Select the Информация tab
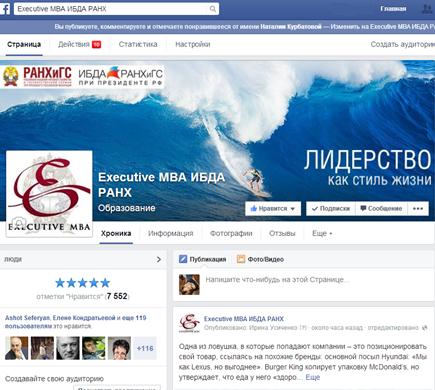435x390 pixels. pyautogui.click(x=171, y=234)
